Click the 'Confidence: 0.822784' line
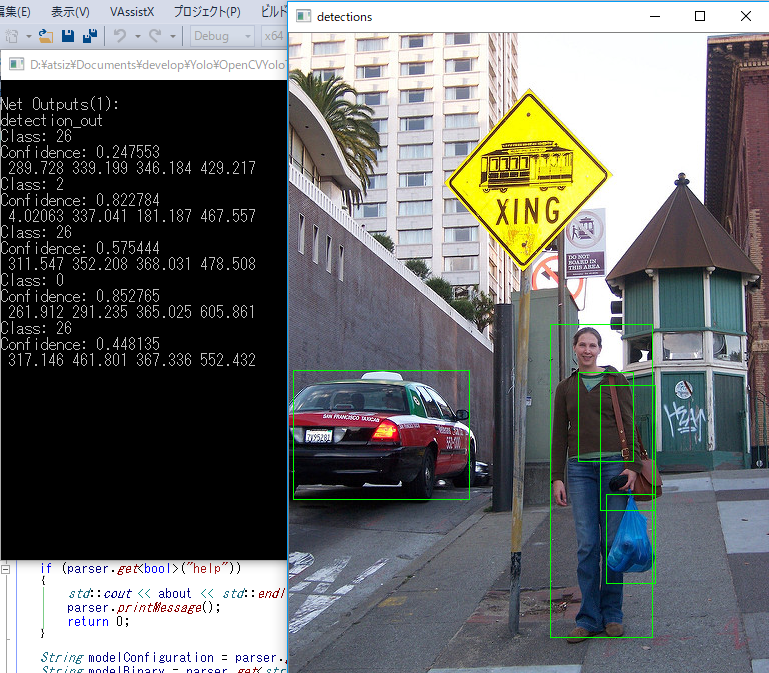Screen dimensions: 769x673 (x=80, y=200)
